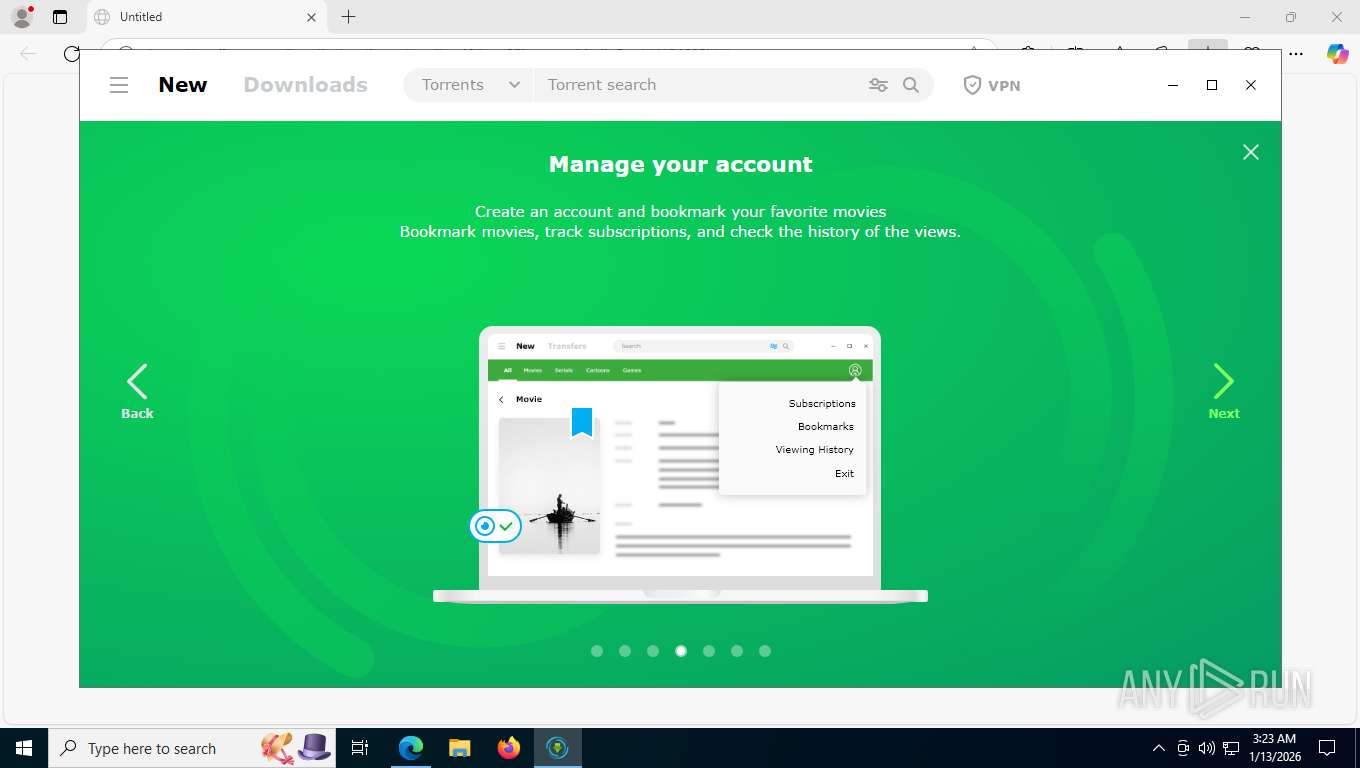Click the taskbar search box
Screen dimensions: 1360x768
194,748
